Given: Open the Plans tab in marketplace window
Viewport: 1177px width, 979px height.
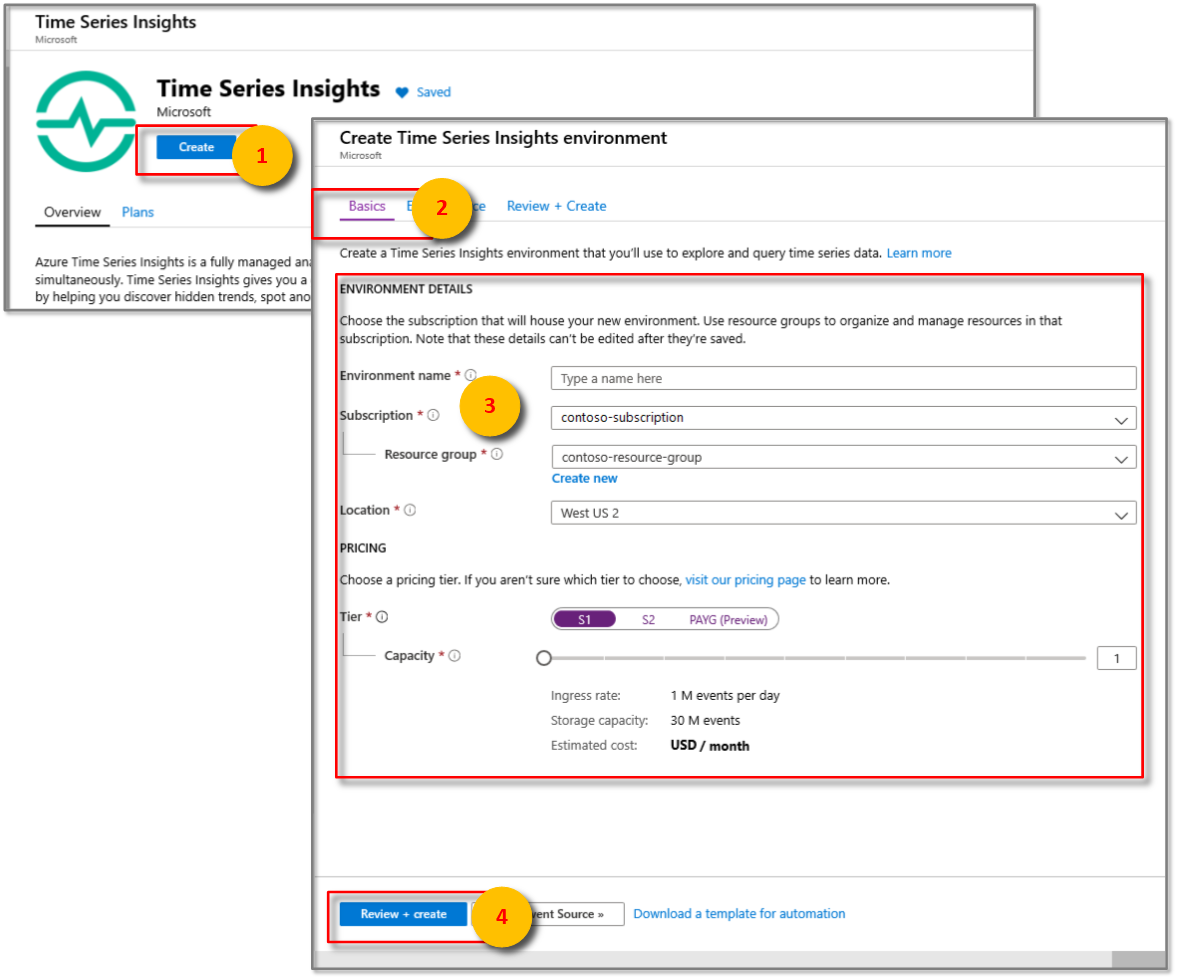Looking at the screenshot, I should pos(137,212).
